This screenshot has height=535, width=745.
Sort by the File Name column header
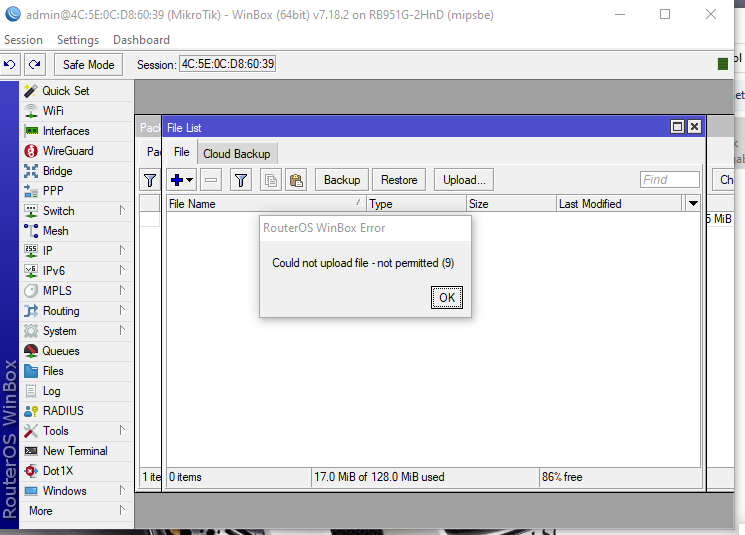[266, 203]
